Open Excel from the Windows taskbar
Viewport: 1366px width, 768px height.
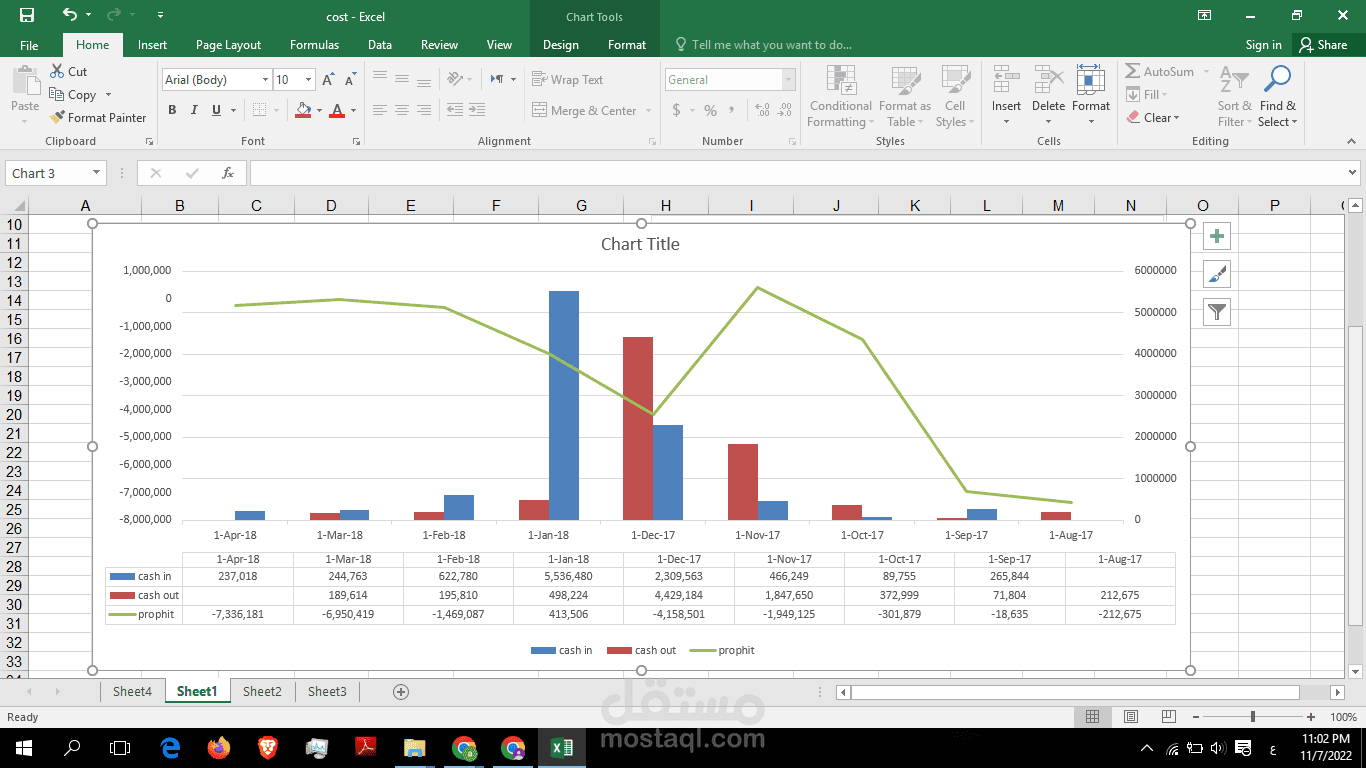(x=561, y=747)
